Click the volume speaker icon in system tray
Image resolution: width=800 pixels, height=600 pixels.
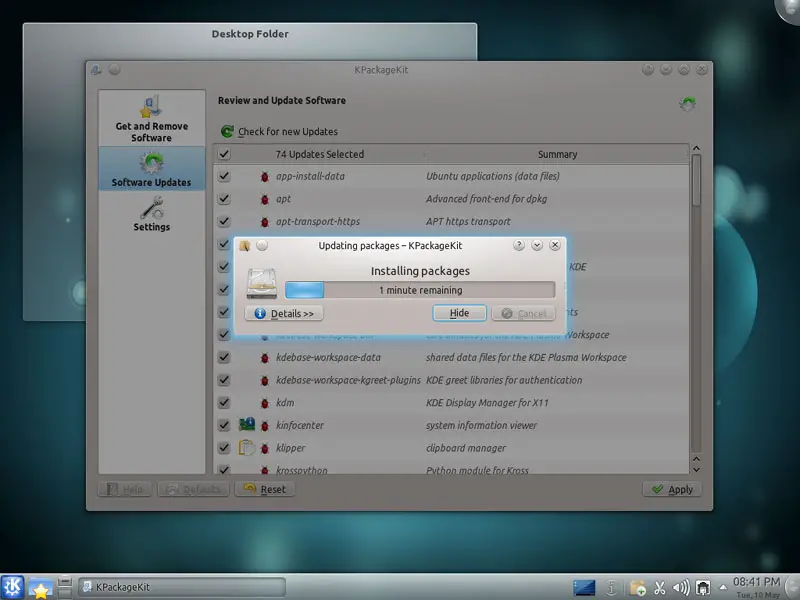(681, 588)
